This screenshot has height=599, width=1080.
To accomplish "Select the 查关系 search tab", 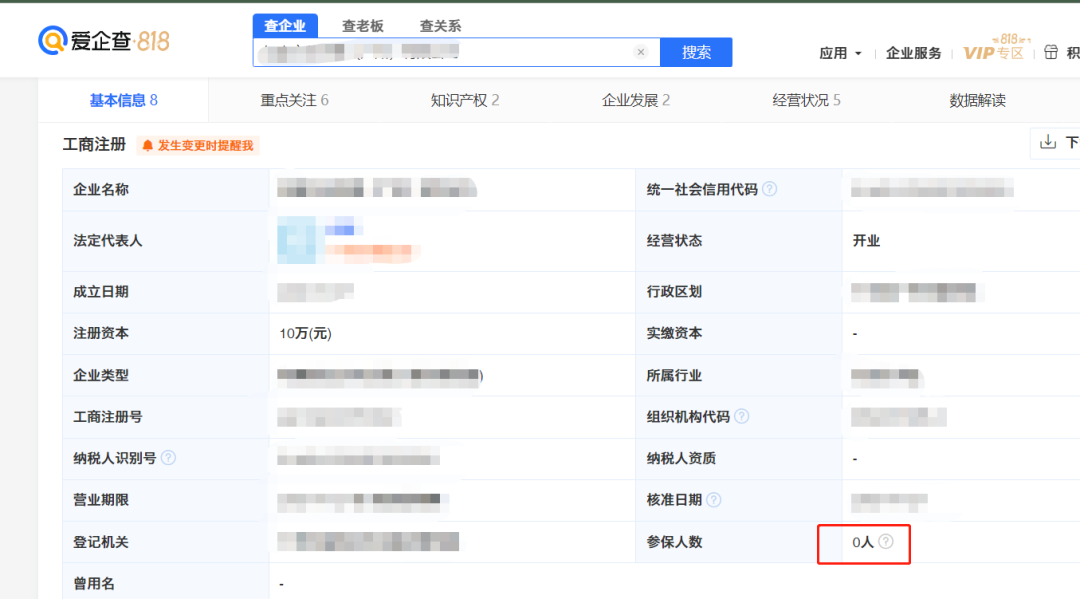I will click(x=440, y=26).
